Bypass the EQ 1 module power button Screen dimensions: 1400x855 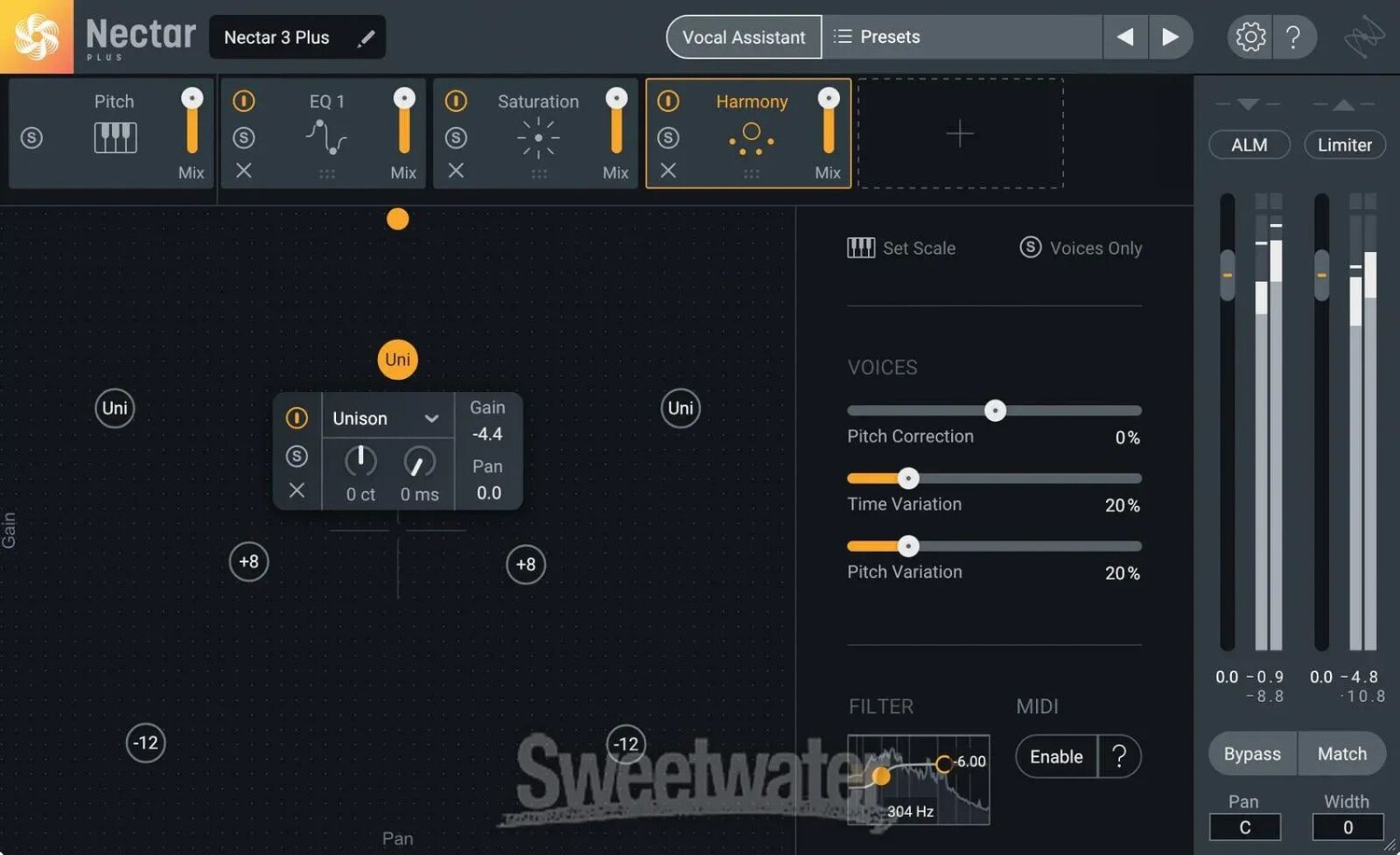coord(244,101)
